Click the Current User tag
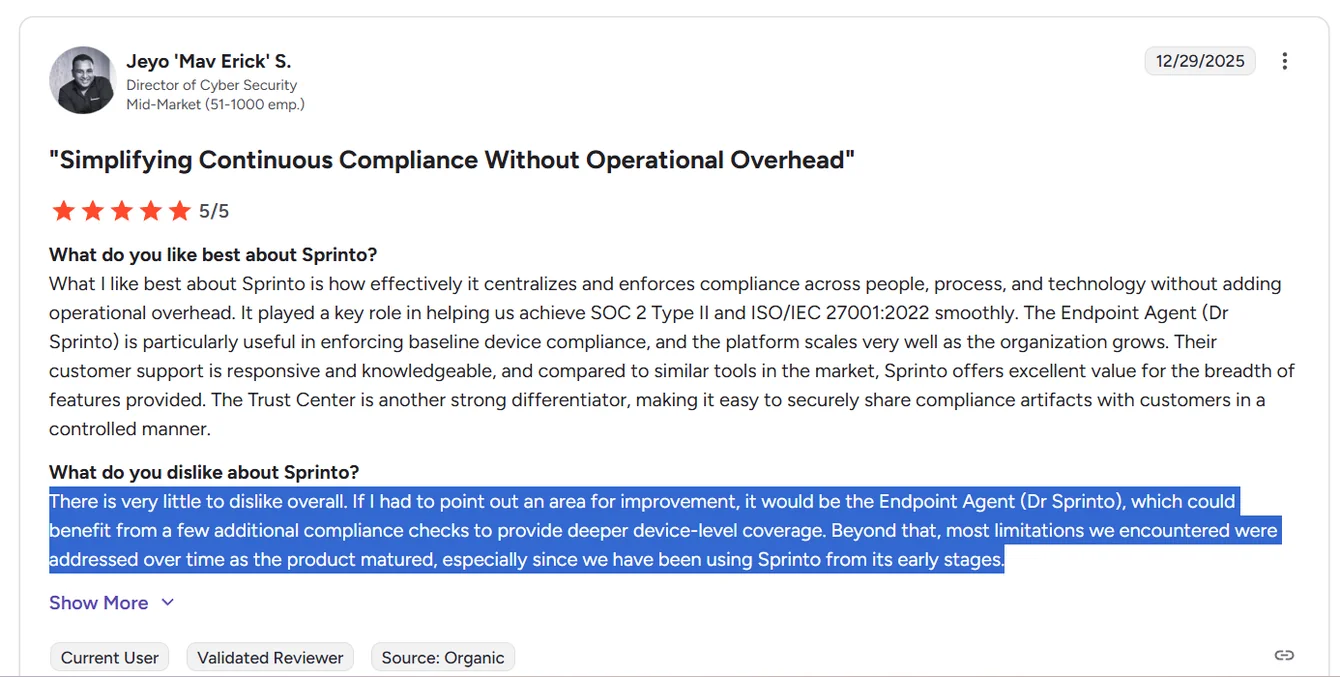Viewport: 1340px width, 677px height. (x=110, y=657)
